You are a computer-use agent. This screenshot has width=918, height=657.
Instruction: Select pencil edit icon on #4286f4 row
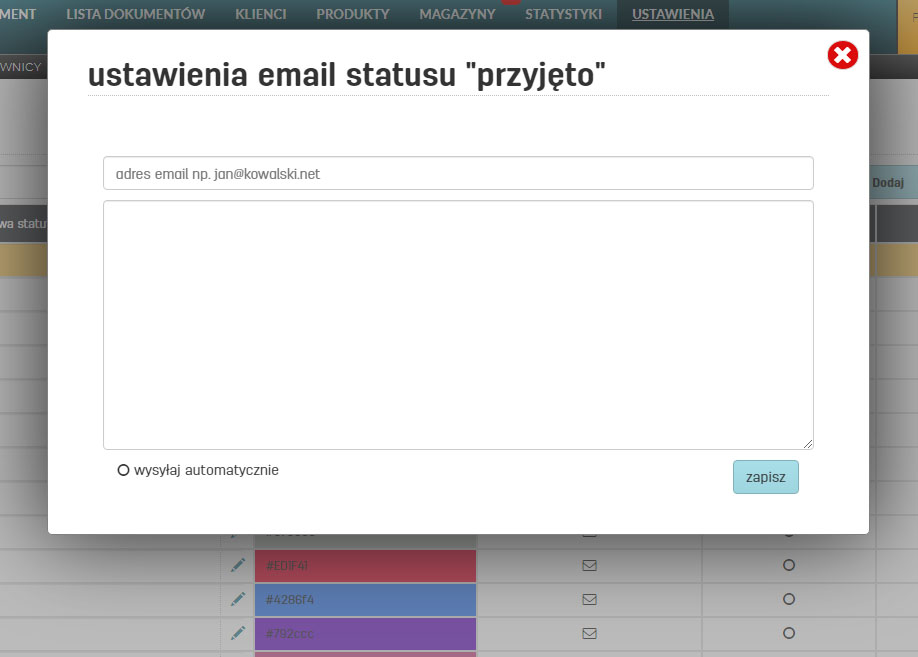[237, 599]
